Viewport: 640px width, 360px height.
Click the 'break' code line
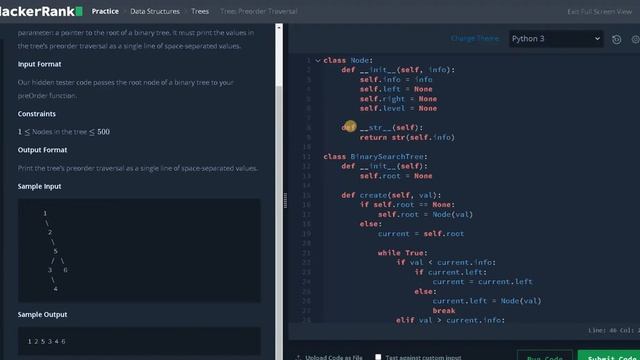click(x=444, y=311)
